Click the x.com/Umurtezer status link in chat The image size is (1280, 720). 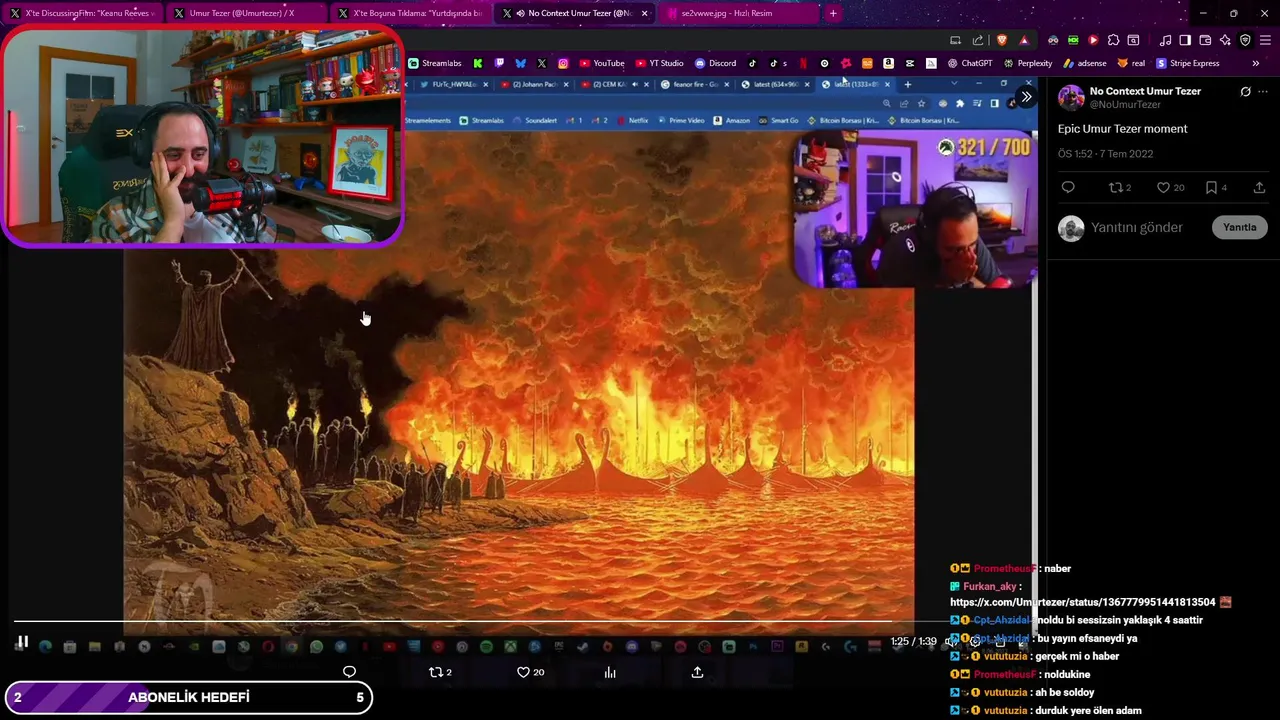(x=1083, y=602)
